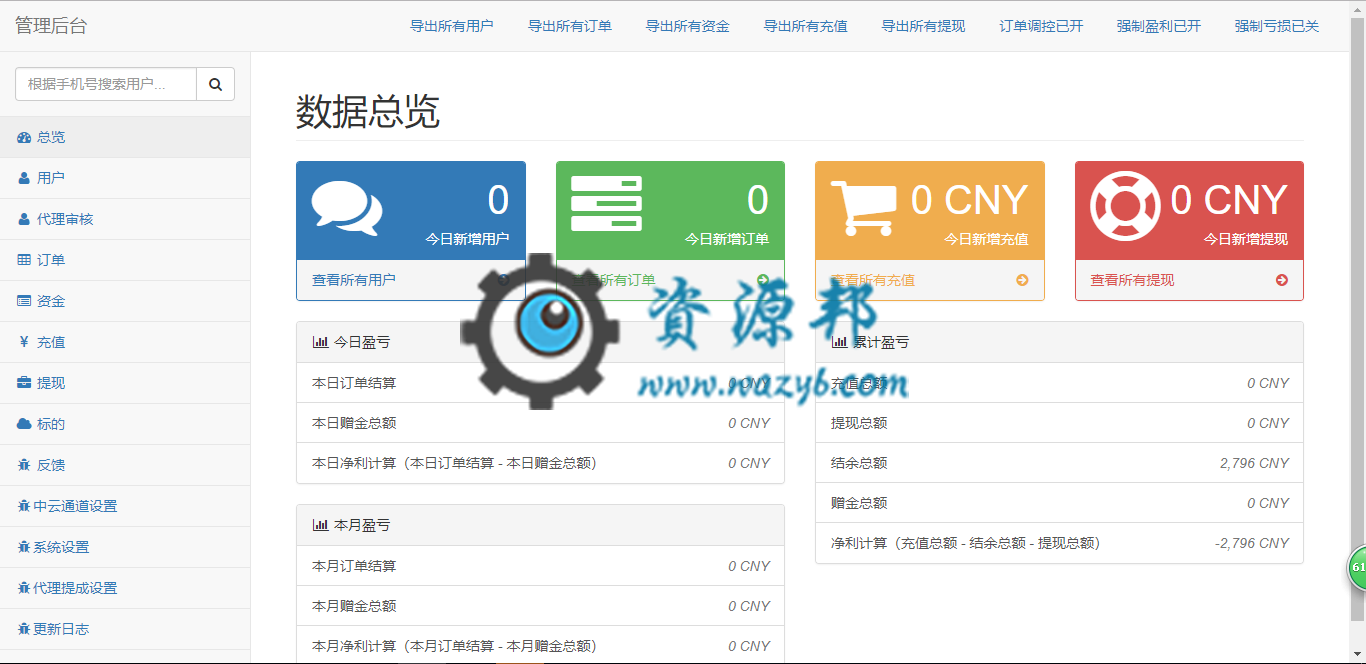Click the dashboard icon beside 总览
The width and height of the screenshot is (1366, 664).
pos(24,137)
